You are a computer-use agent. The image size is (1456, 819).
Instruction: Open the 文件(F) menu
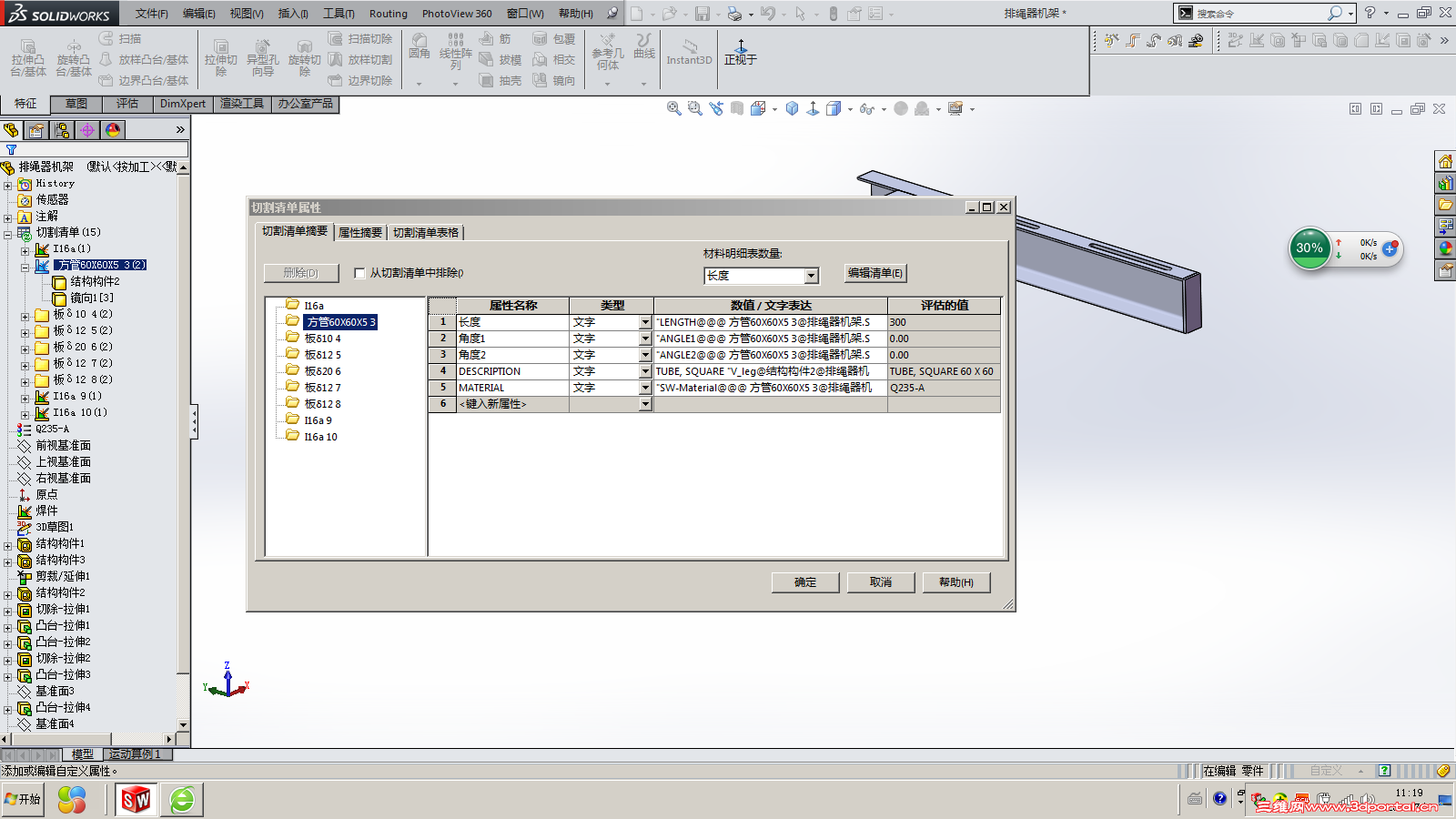coord(152,14)
